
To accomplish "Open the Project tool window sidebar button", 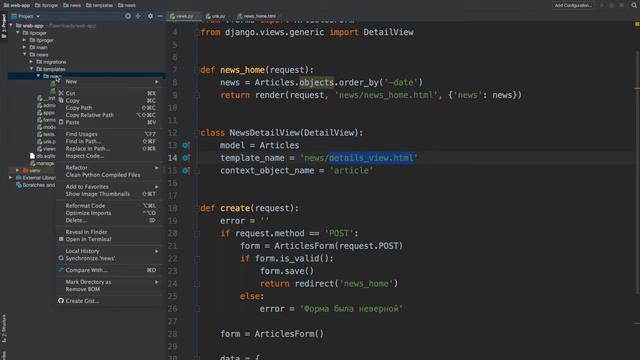I will [x=4, y=26].
